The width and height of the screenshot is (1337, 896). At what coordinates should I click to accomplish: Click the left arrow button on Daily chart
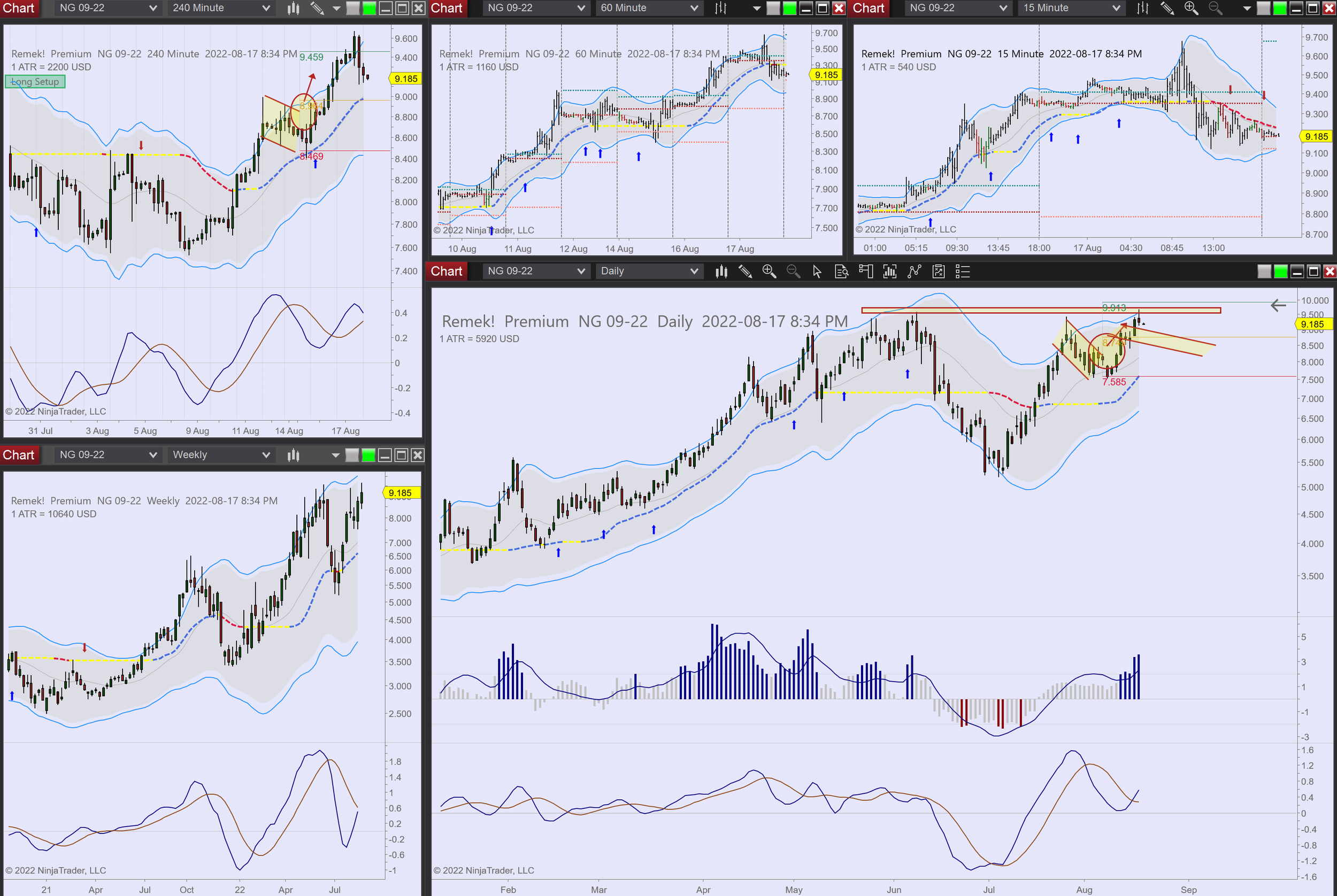(1278, 305)
